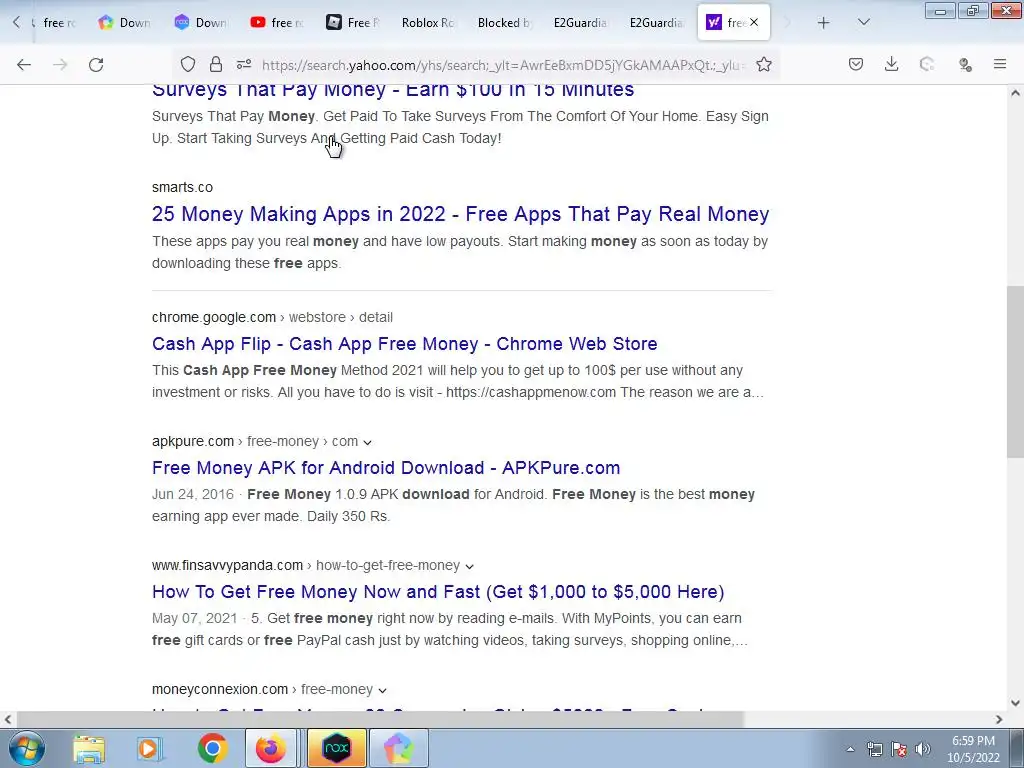Open site permissions icon in address bar
1024x768 pixels.
[x=244, y=65]
